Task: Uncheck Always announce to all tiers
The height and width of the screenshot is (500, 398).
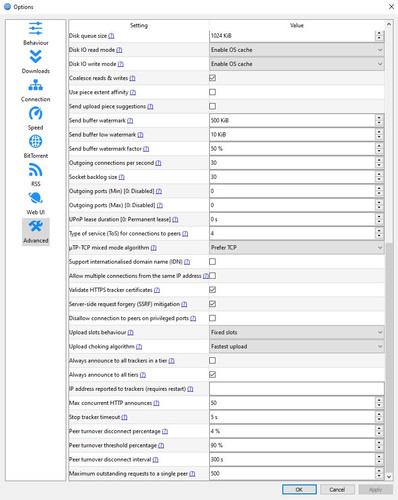Action: [213, 375]
